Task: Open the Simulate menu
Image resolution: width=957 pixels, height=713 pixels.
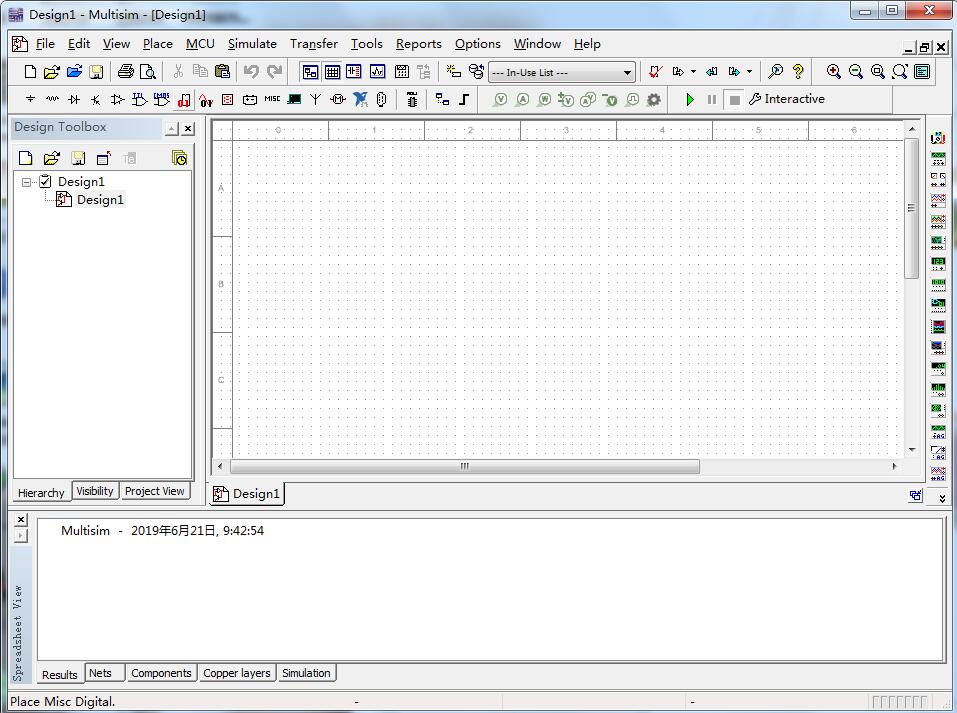Action: pos(252,44)
